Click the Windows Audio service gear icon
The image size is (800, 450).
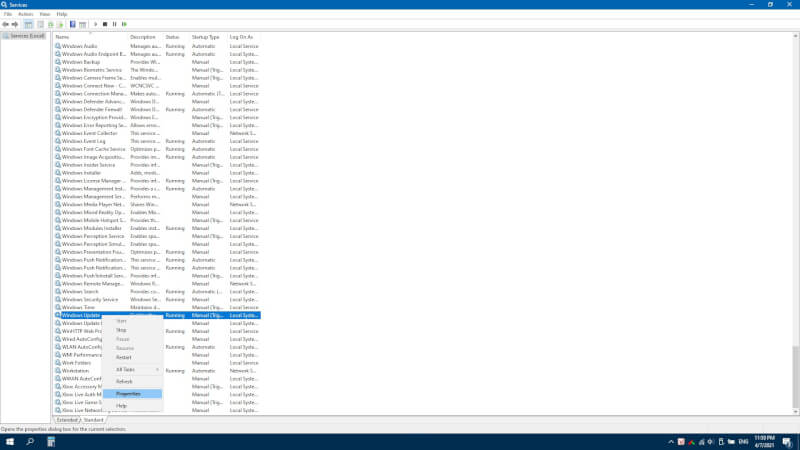click(x=58, y=46)
